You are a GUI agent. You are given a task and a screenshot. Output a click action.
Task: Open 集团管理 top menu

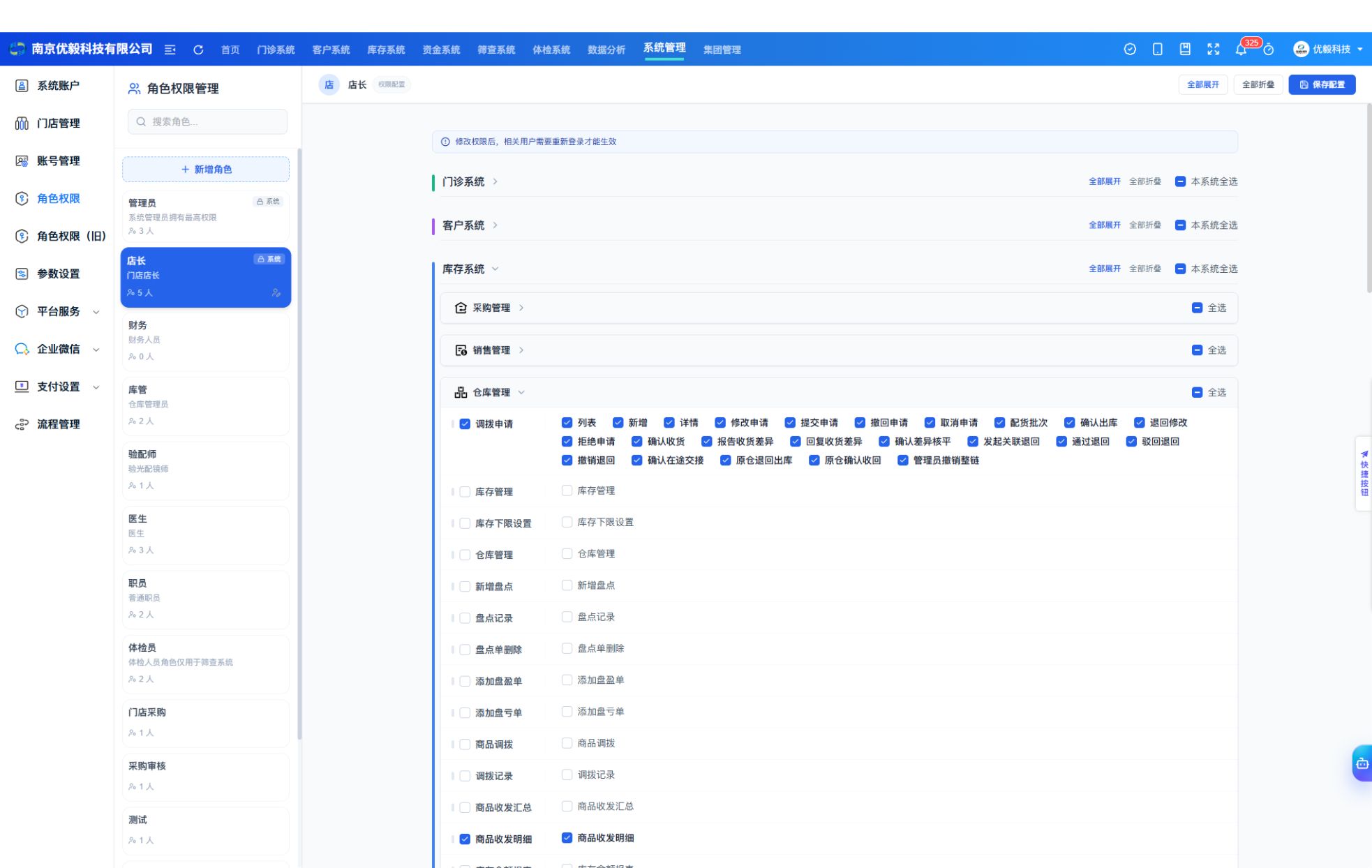[722, 50]
